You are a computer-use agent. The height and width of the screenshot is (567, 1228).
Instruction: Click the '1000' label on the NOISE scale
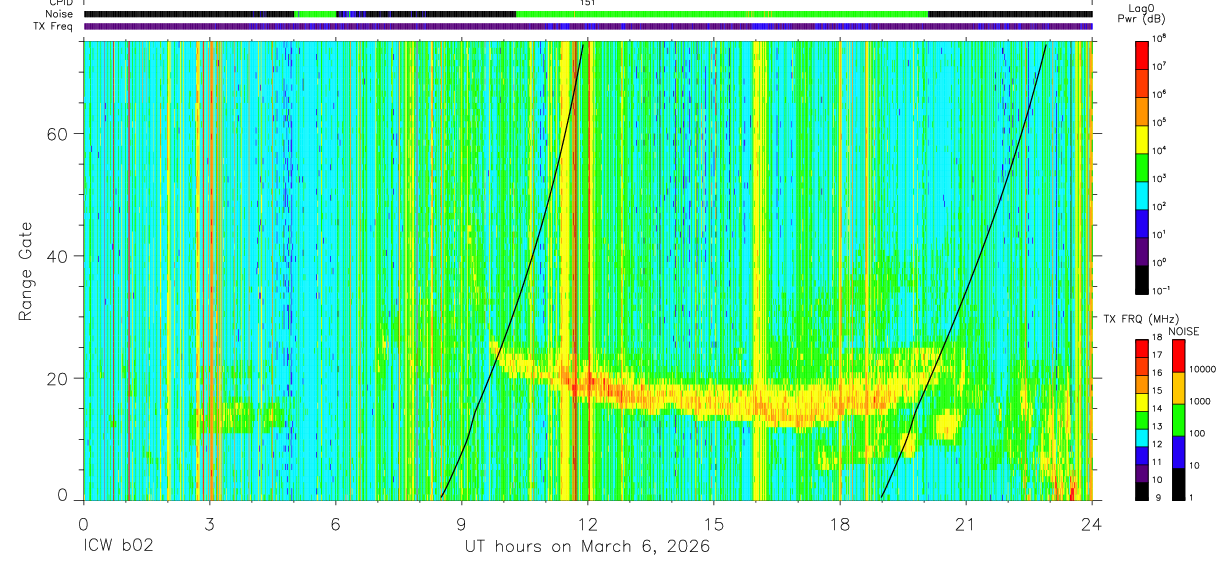1200,401
